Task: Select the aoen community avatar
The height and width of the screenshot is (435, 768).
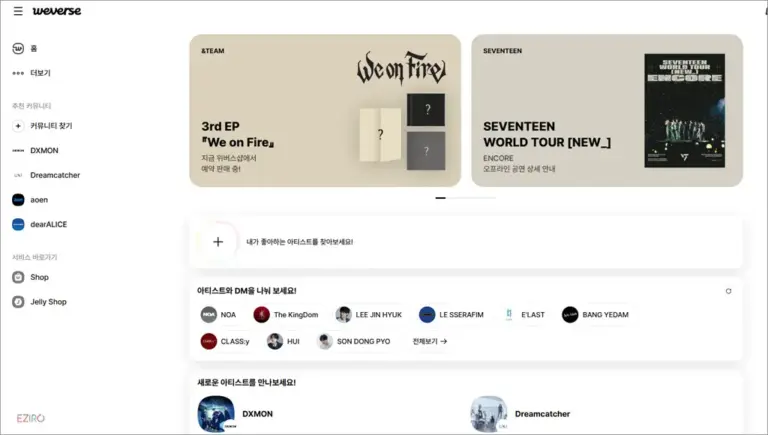Action: [18, 200]
